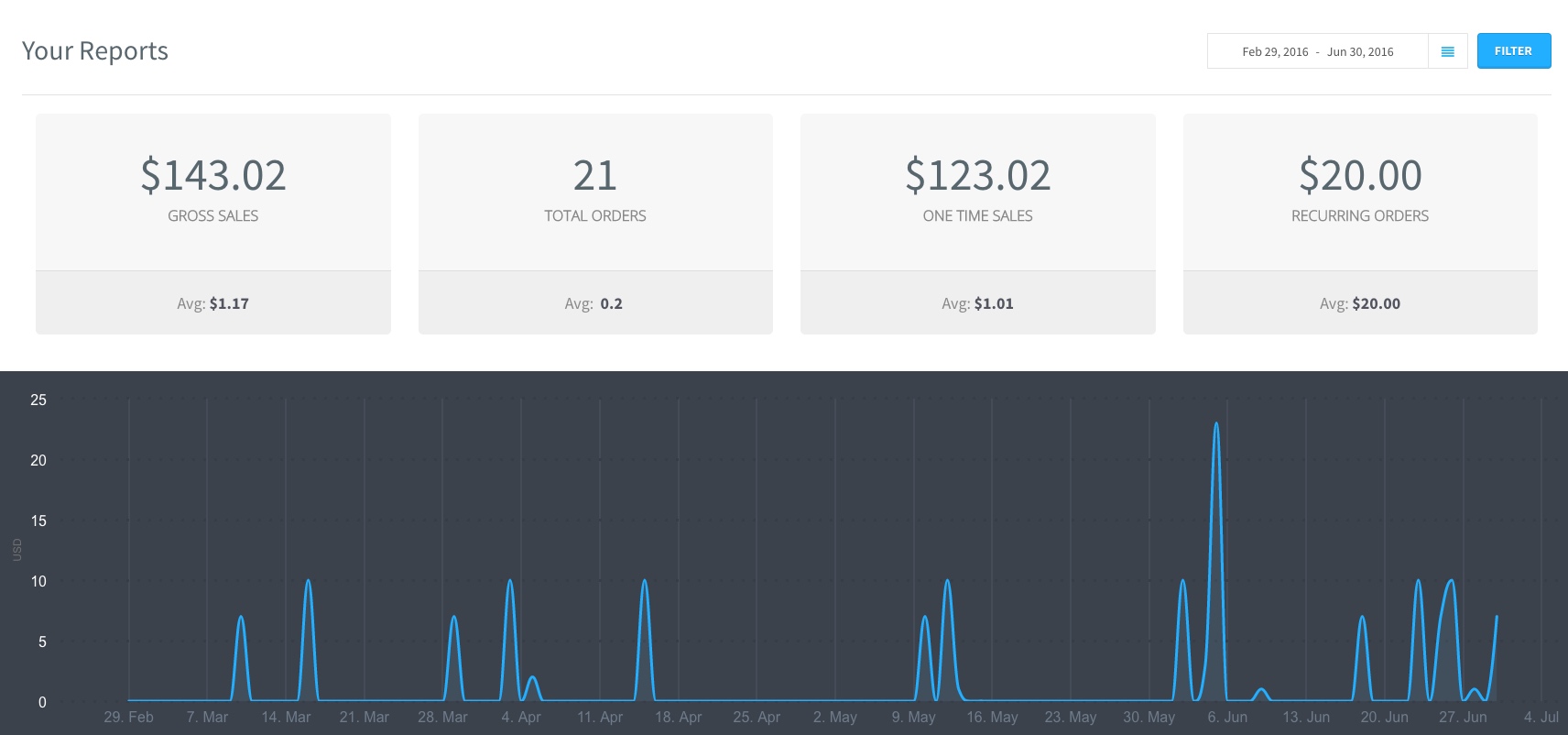1568x735 pixels.
Task: Click the 25 value on the y-axis
Action: (x=38, y=400)
